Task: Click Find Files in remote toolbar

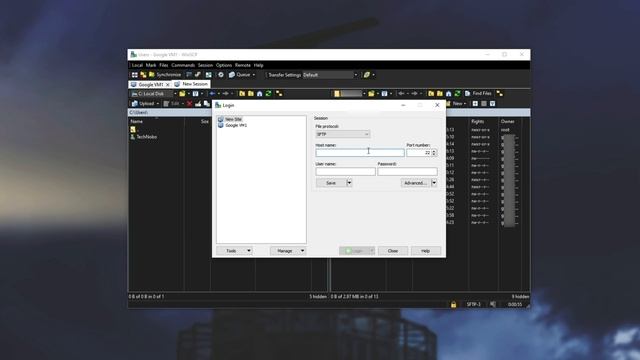Action: 478,93
